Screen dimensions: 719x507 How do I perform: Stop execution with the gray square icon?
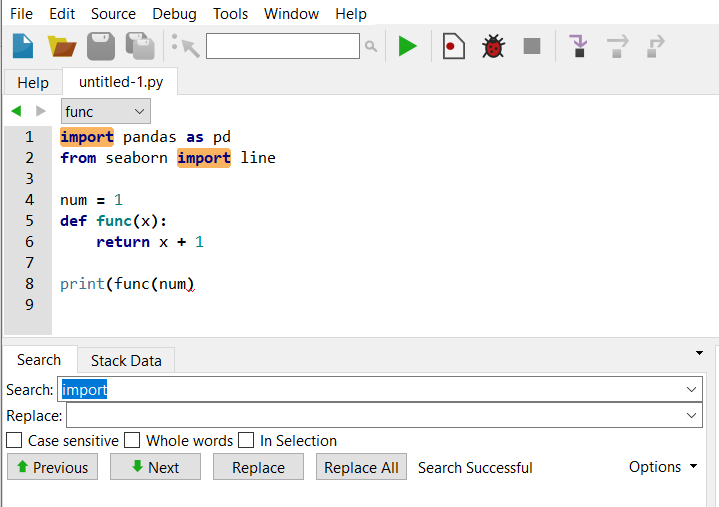(532, 46)
